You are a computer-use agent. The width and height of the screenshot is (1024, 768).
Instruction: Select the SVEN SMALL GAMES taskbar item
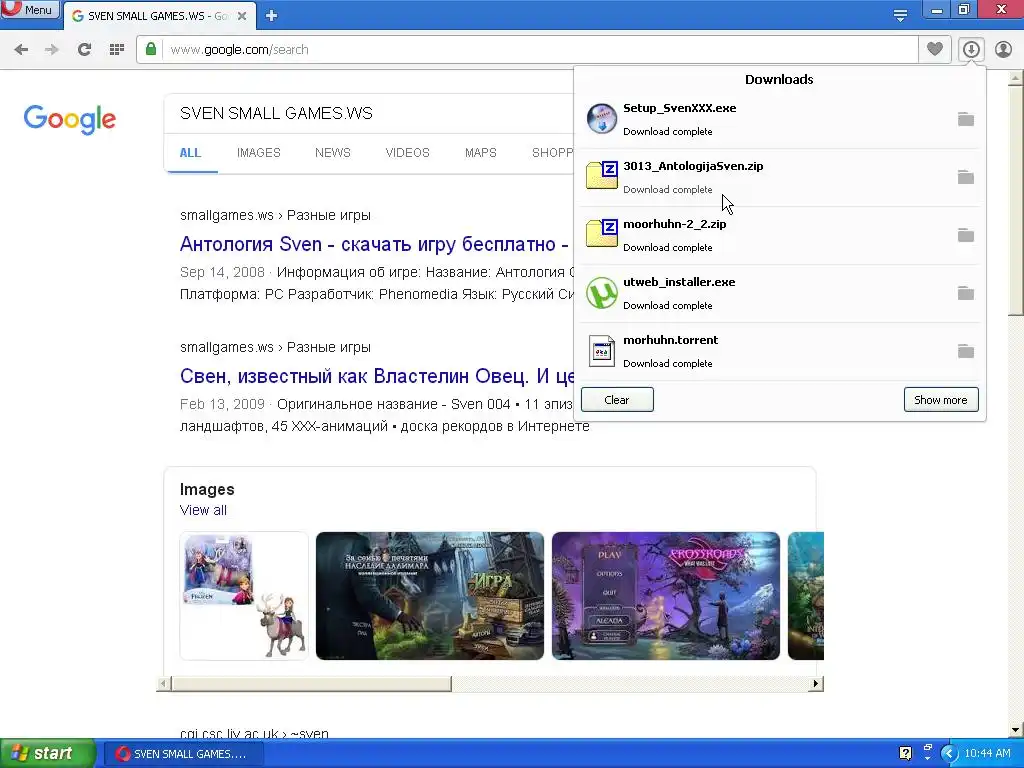click(183, 754)
